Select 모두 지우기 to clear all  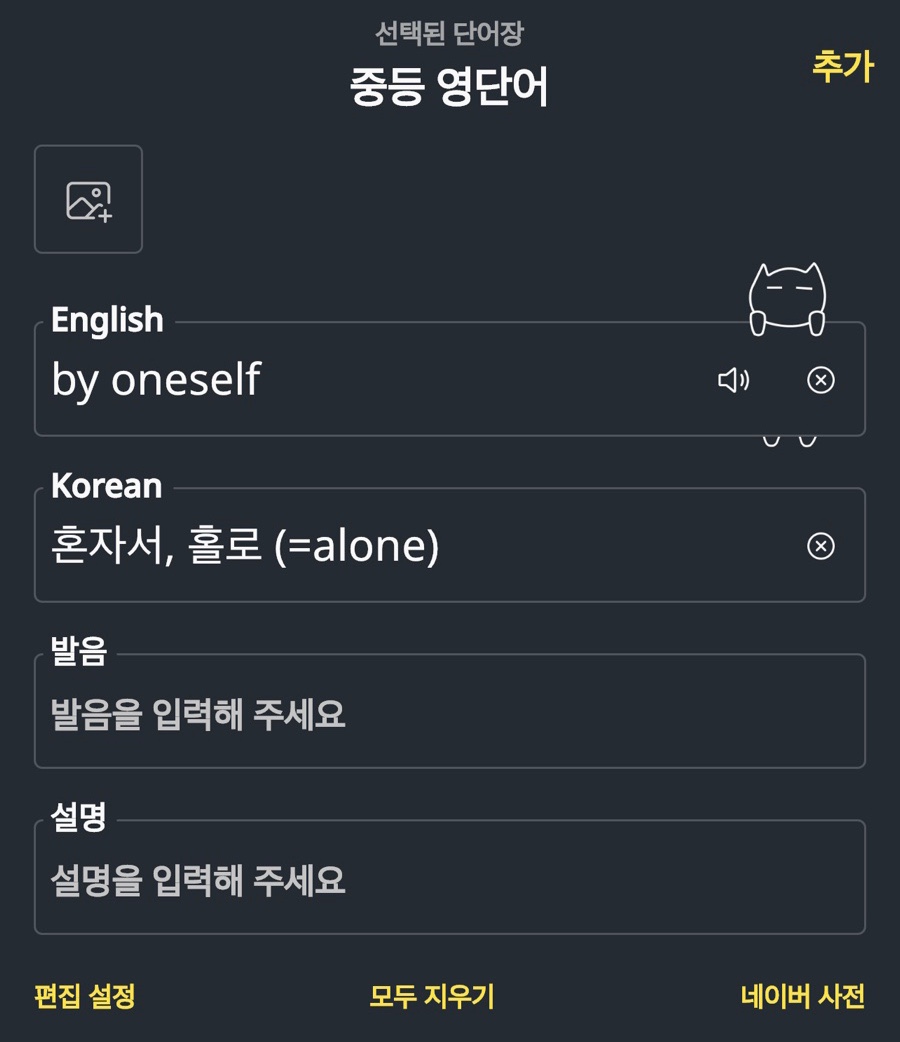[432, 996]
